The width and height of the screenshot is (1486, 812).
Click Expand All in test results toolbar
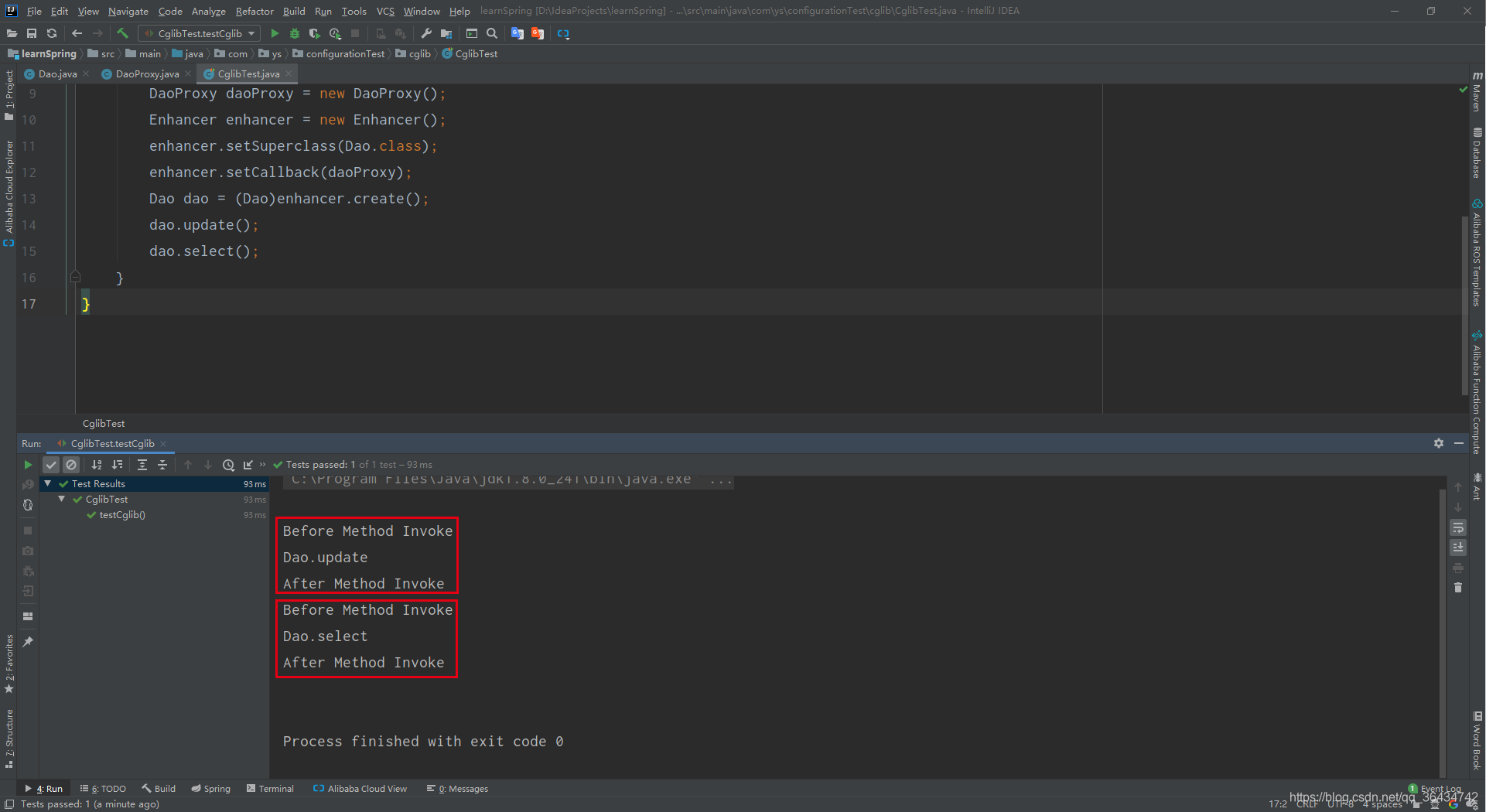[142, 465]
